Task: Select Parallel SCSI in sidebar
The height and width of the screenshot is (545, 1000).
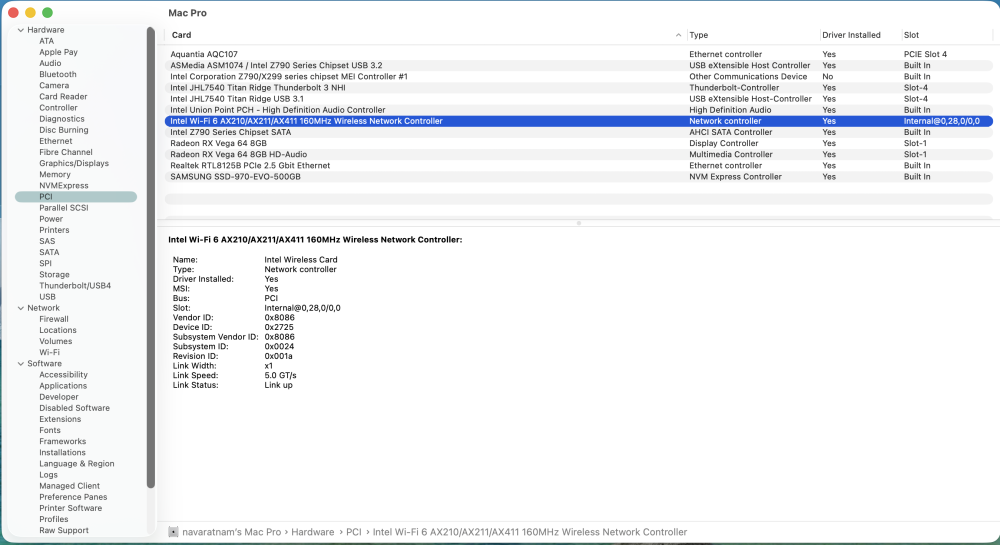Action: (x=64, y=208)
